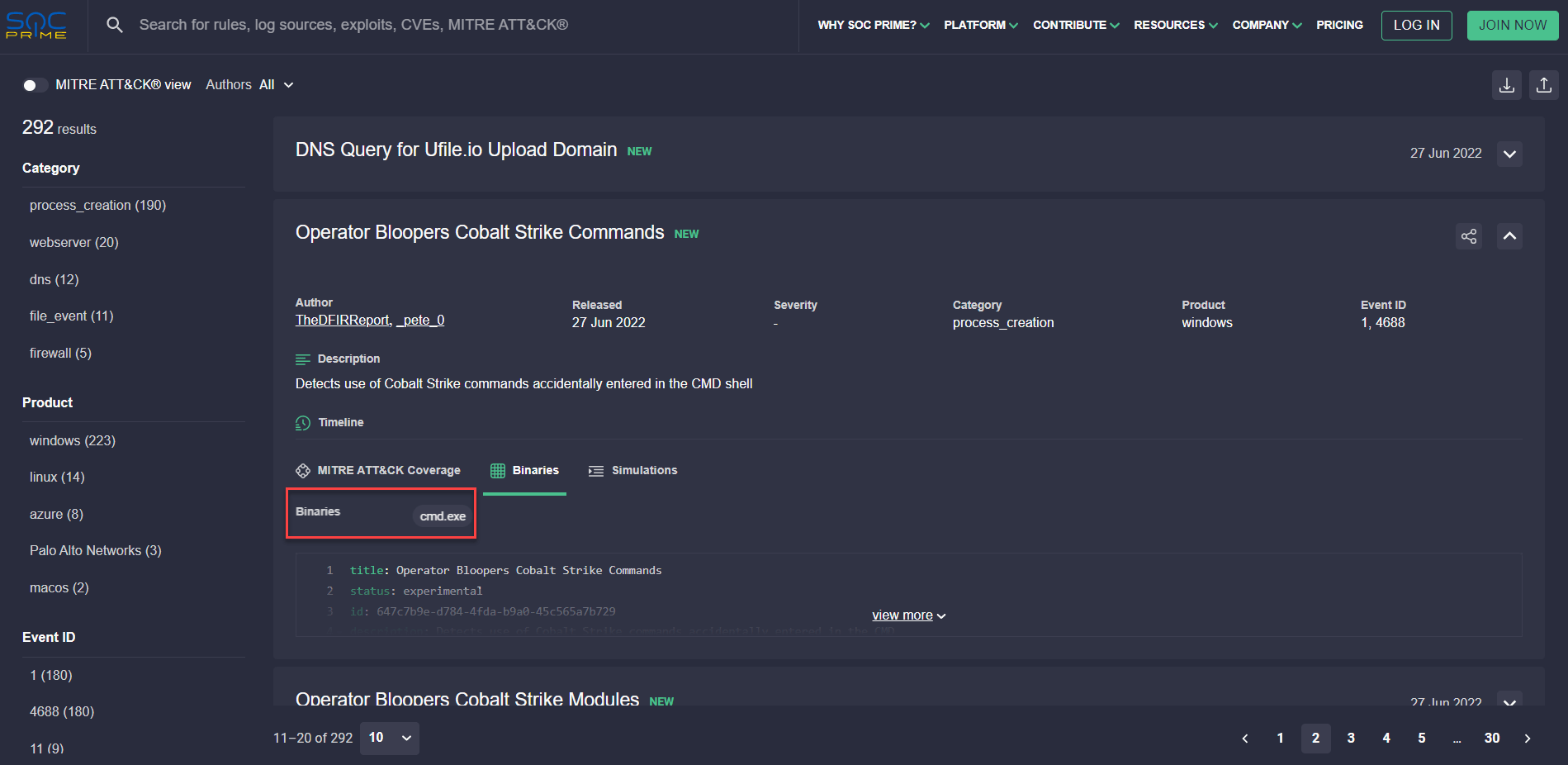The width and height of the screenshot is (1568, 765).
Task: Click the search magnifier icon
Action: coord(115,25)
